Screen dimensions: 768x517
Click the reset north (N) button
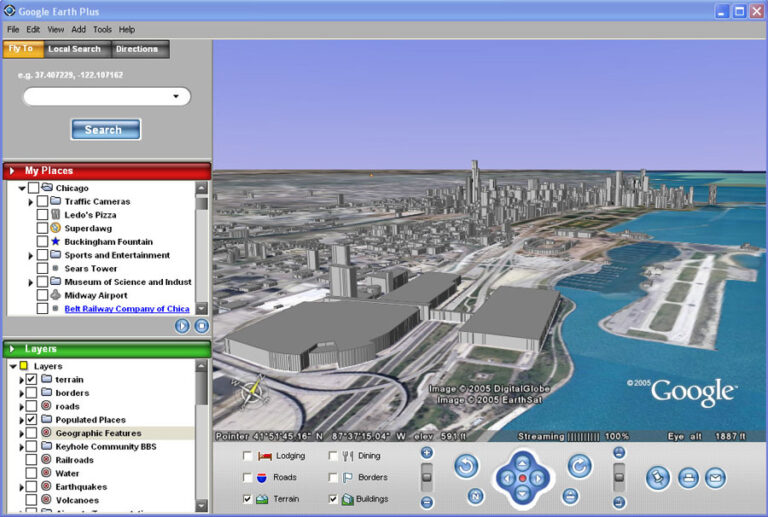475,496
